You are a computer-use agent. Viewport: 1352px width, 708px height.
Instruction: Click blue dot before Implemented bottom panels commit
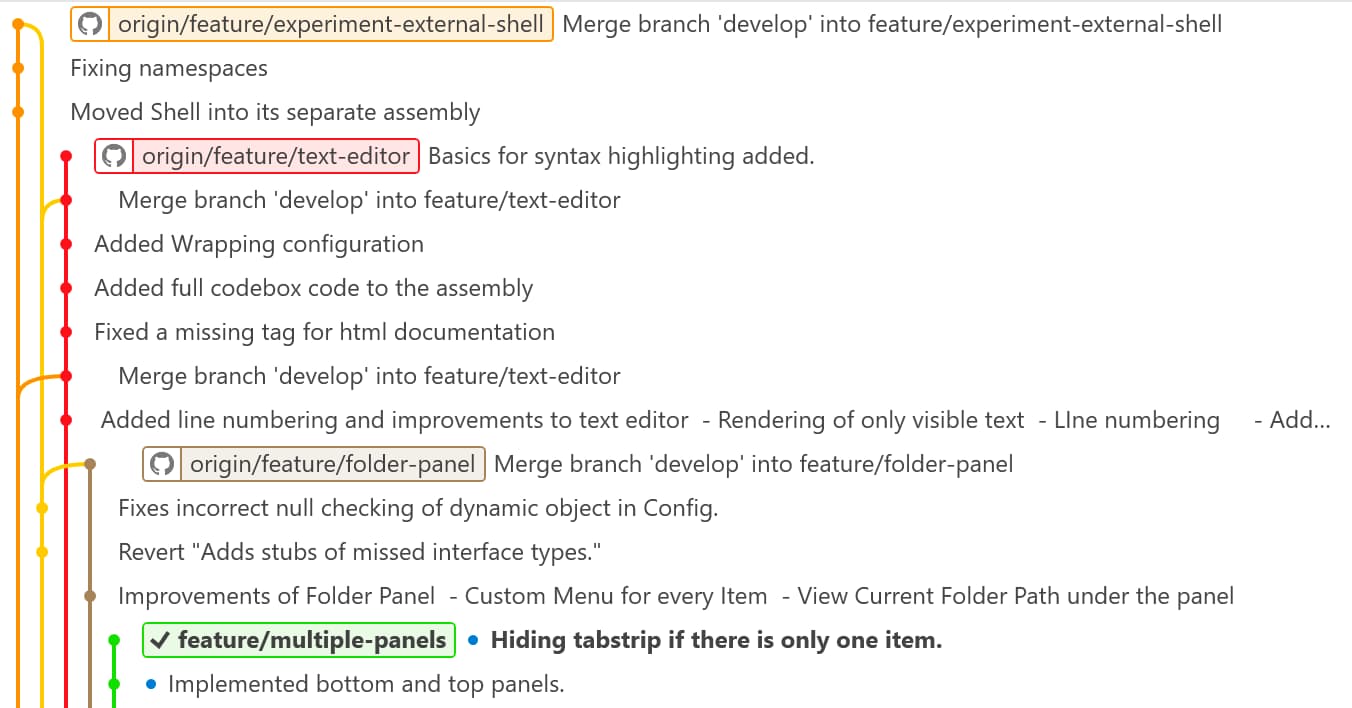[x=151, y=684]
